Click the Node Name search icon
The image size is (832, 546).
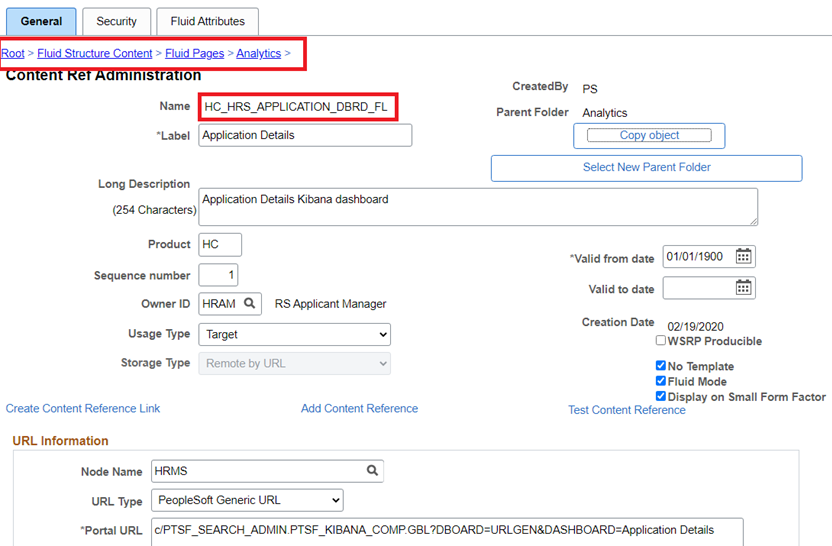372,470
